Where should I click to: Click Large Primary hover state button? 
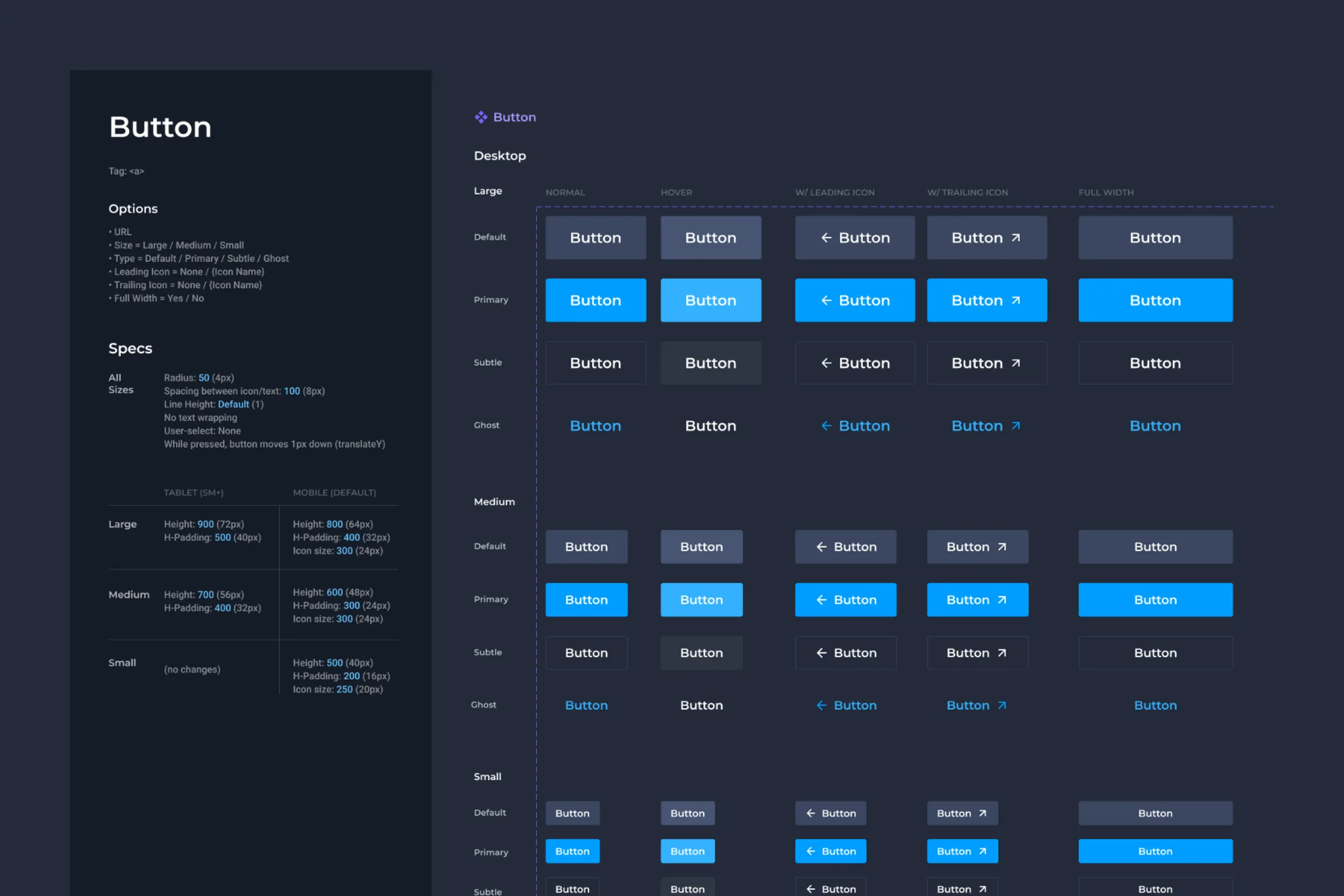coord(710,300)
